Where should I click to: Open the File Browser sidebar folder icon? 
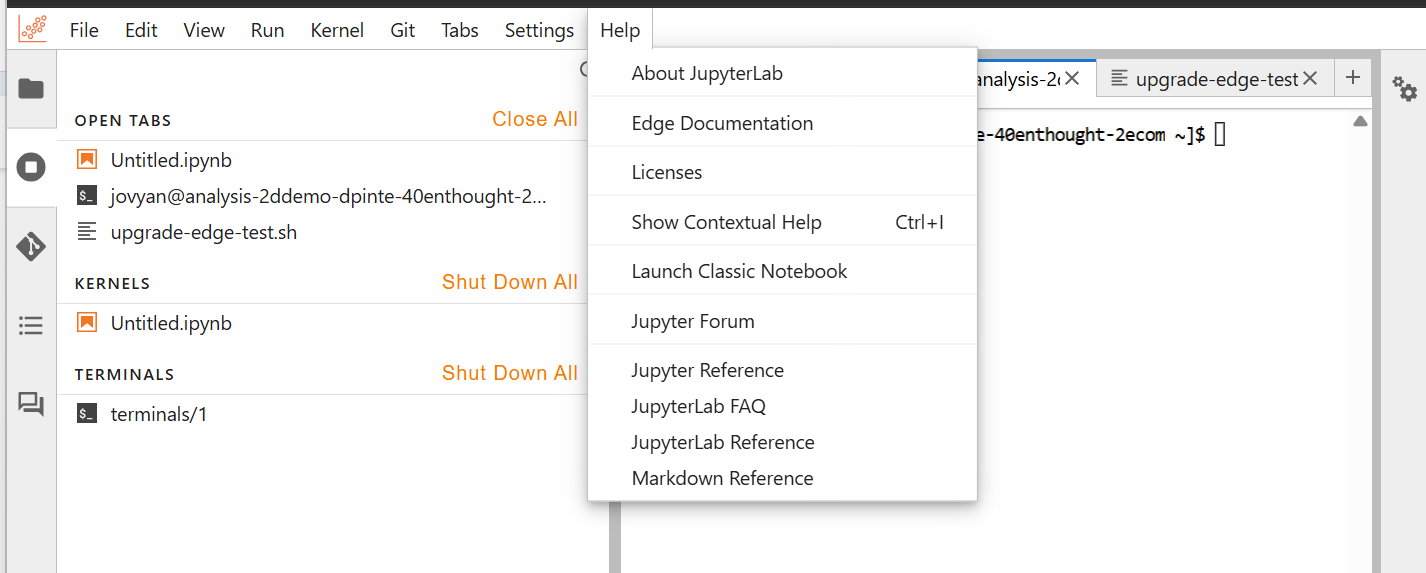coord(31,89)
